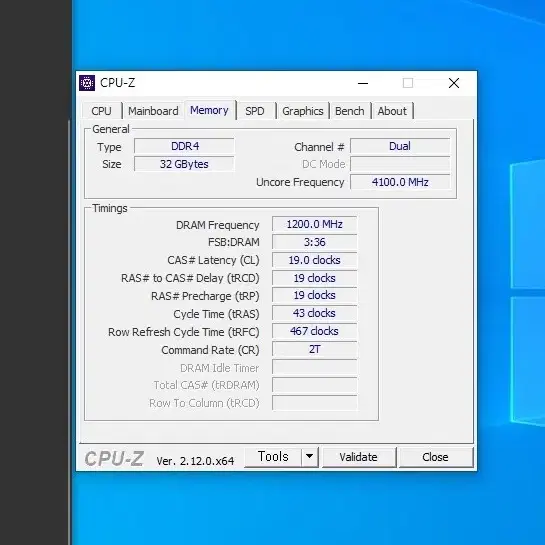The height and width of the screenshot is (545, 545).
Task: Click the 43 clocks tRAS value
Action: point(315,313)
